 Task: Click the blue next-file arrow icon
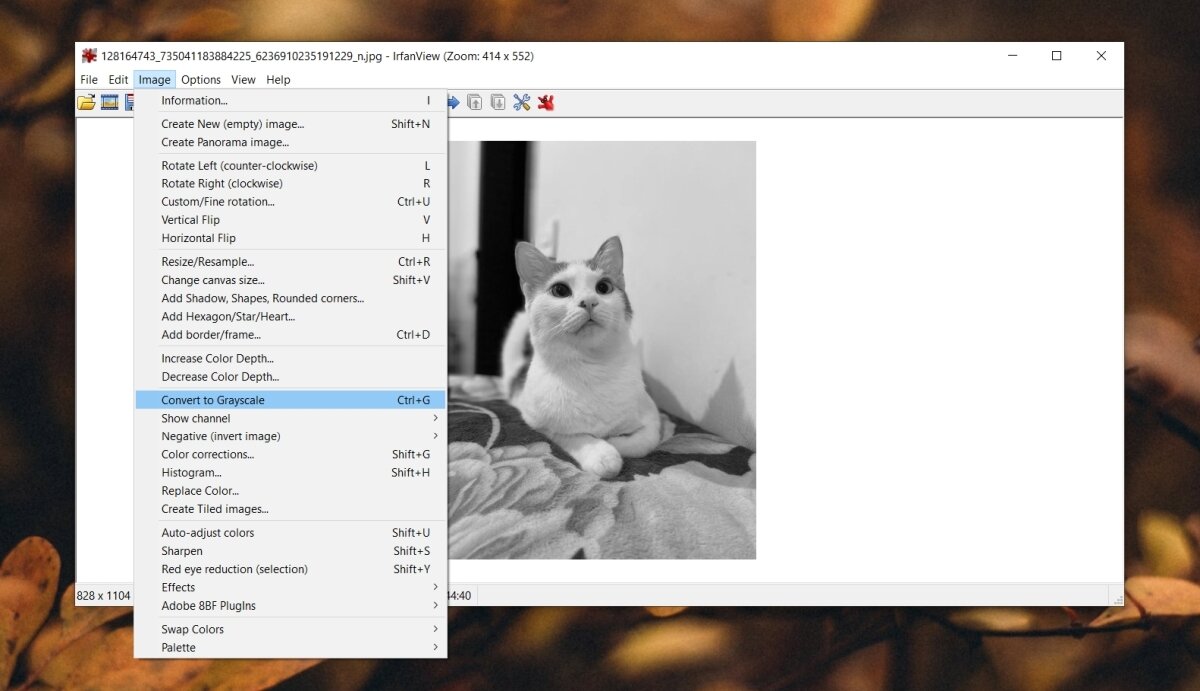(x=452, y=101)
